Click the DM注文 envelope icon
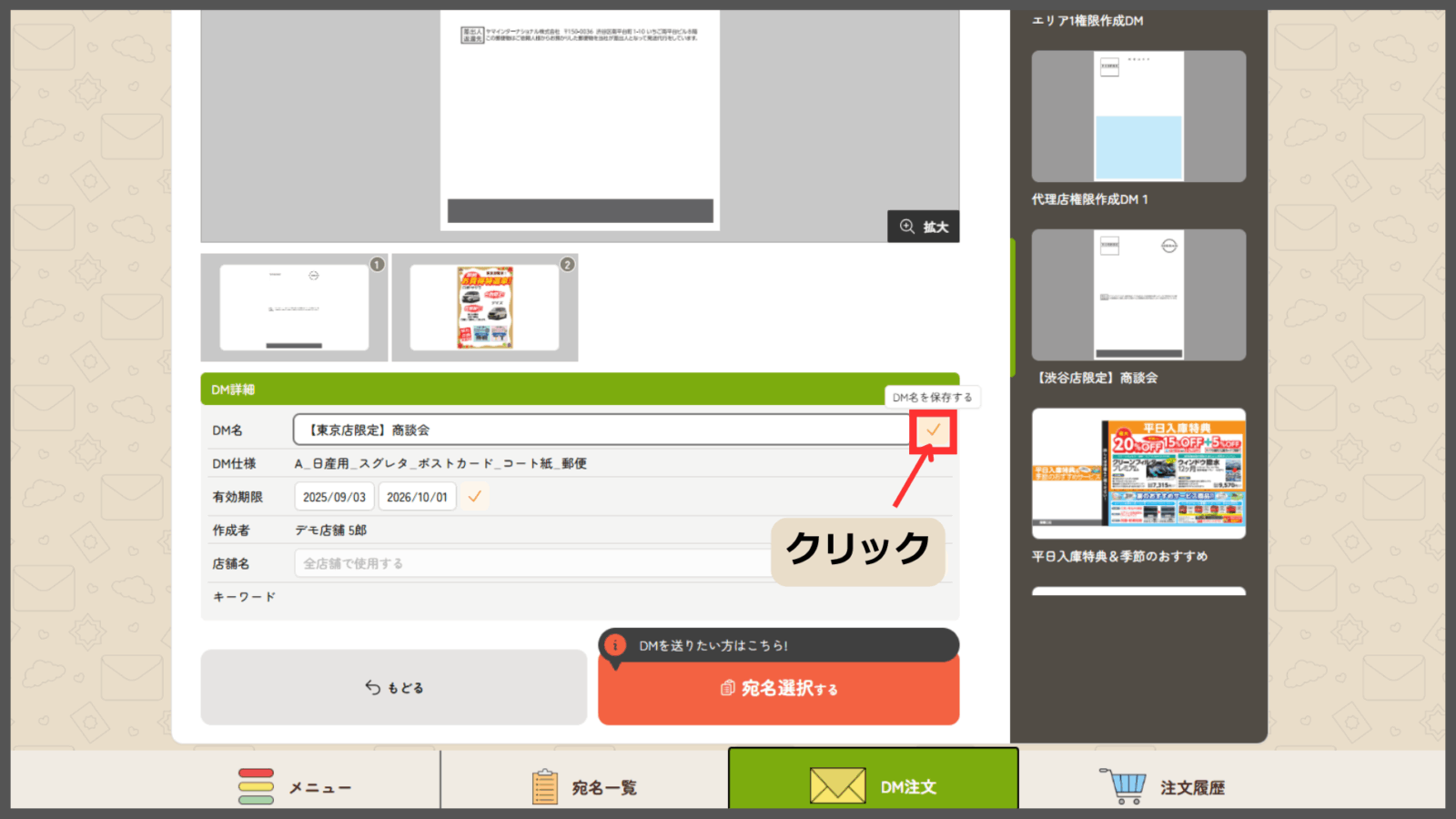The height and width of the screenshot is (819, 1456). pos(837,786)
